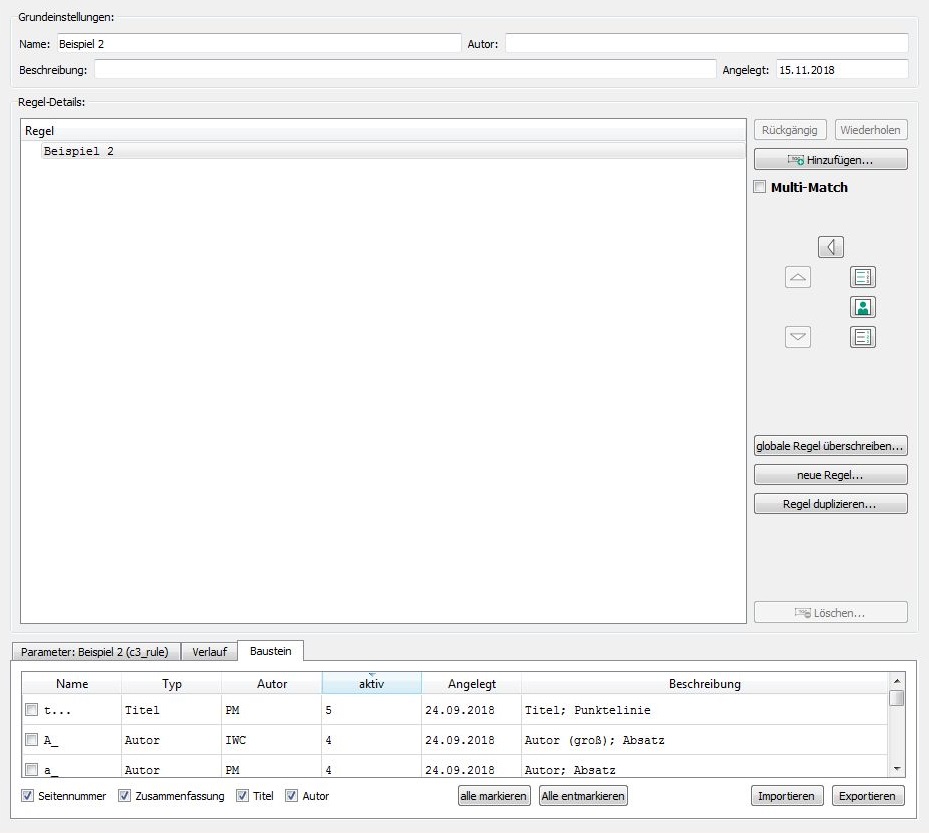Uncheck the Zusammenfassung filter
Viewport: 929px width, 833px height.
click(x=124, y=796)
